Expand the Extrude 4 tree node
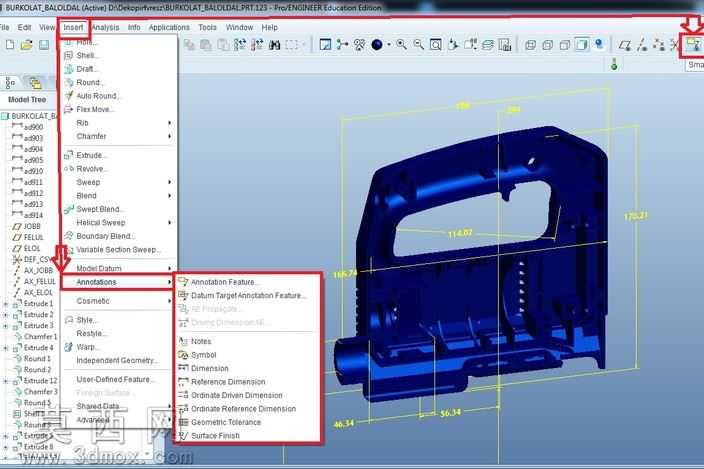The width and height of the screenshot is (704, 469). click(x=5, y=348)
